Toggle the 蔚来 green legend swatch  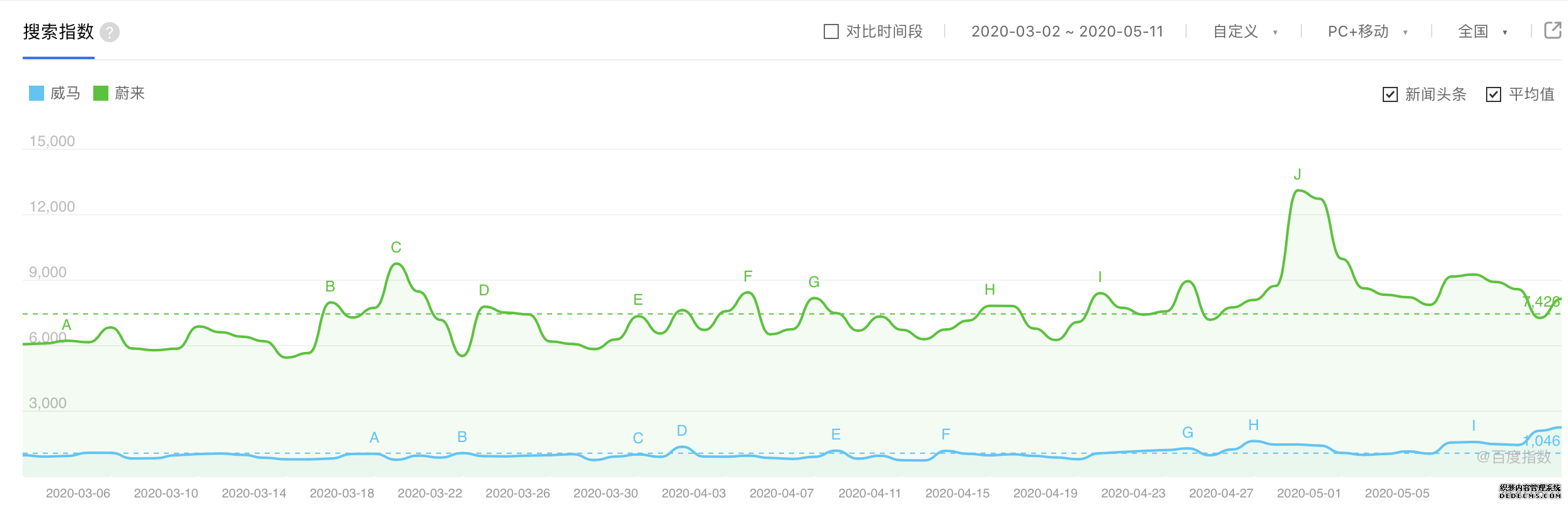point(101,93)
